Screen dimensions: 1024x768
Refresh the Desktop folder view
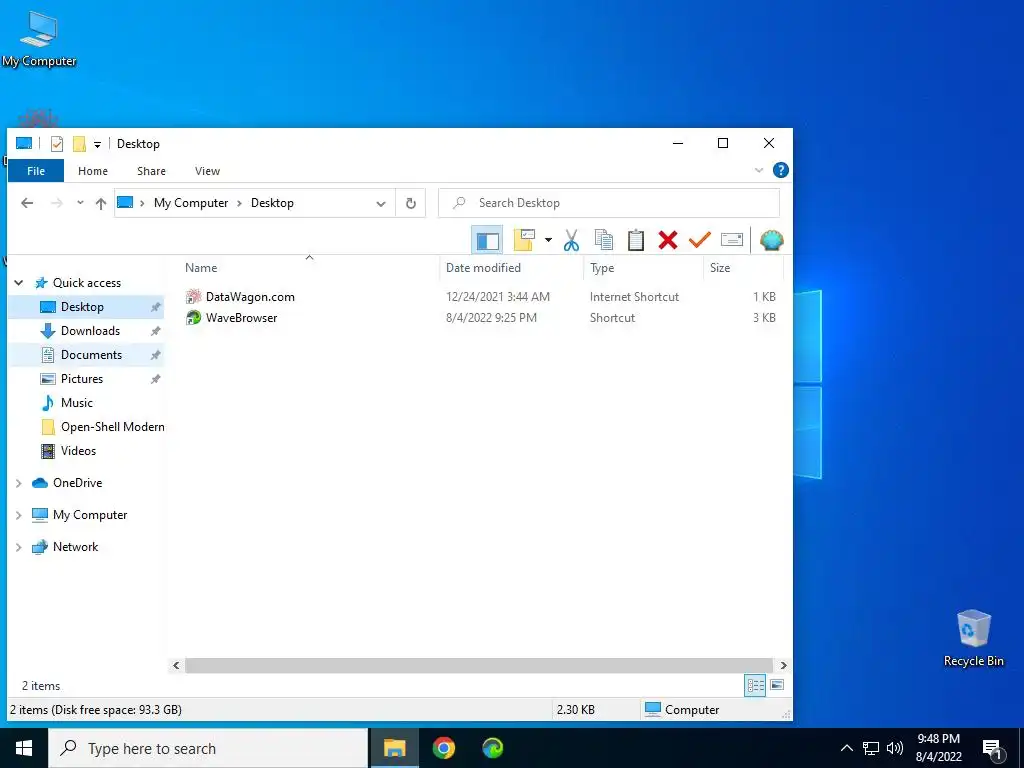tap(411, 203)
